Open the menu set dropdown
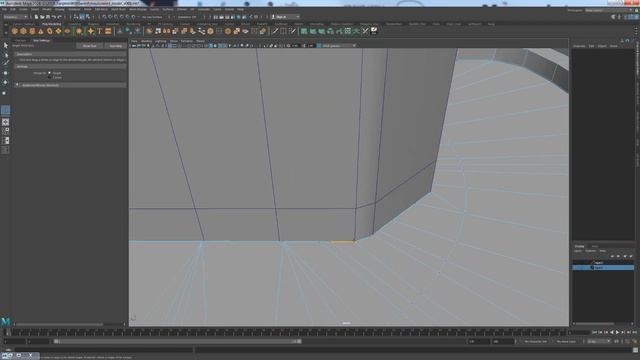The width and height of the screenshot is (640, 360). pyautogui.click(x=15, y=17)
